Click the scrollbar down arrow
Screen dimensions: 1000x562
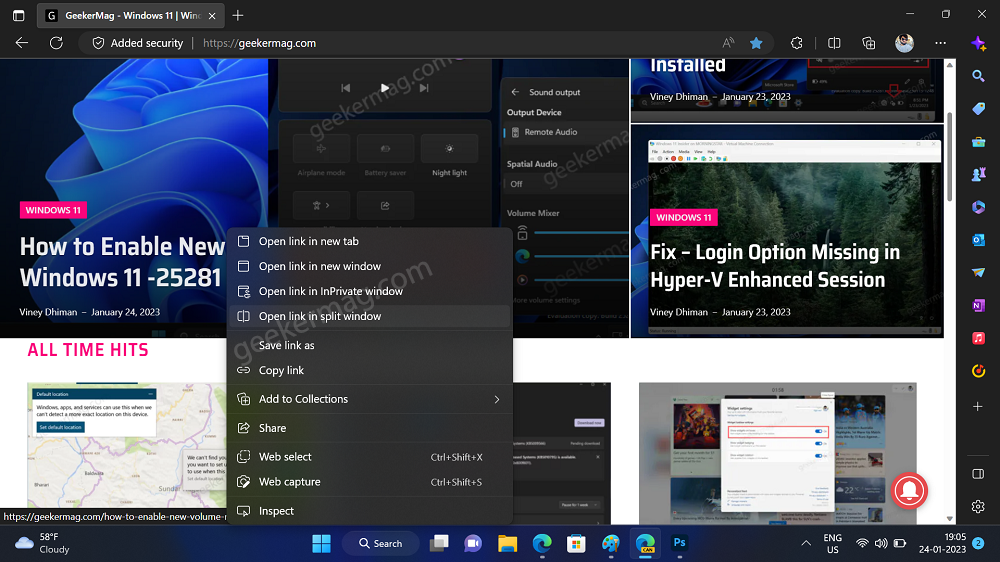(x=950, y=519)
